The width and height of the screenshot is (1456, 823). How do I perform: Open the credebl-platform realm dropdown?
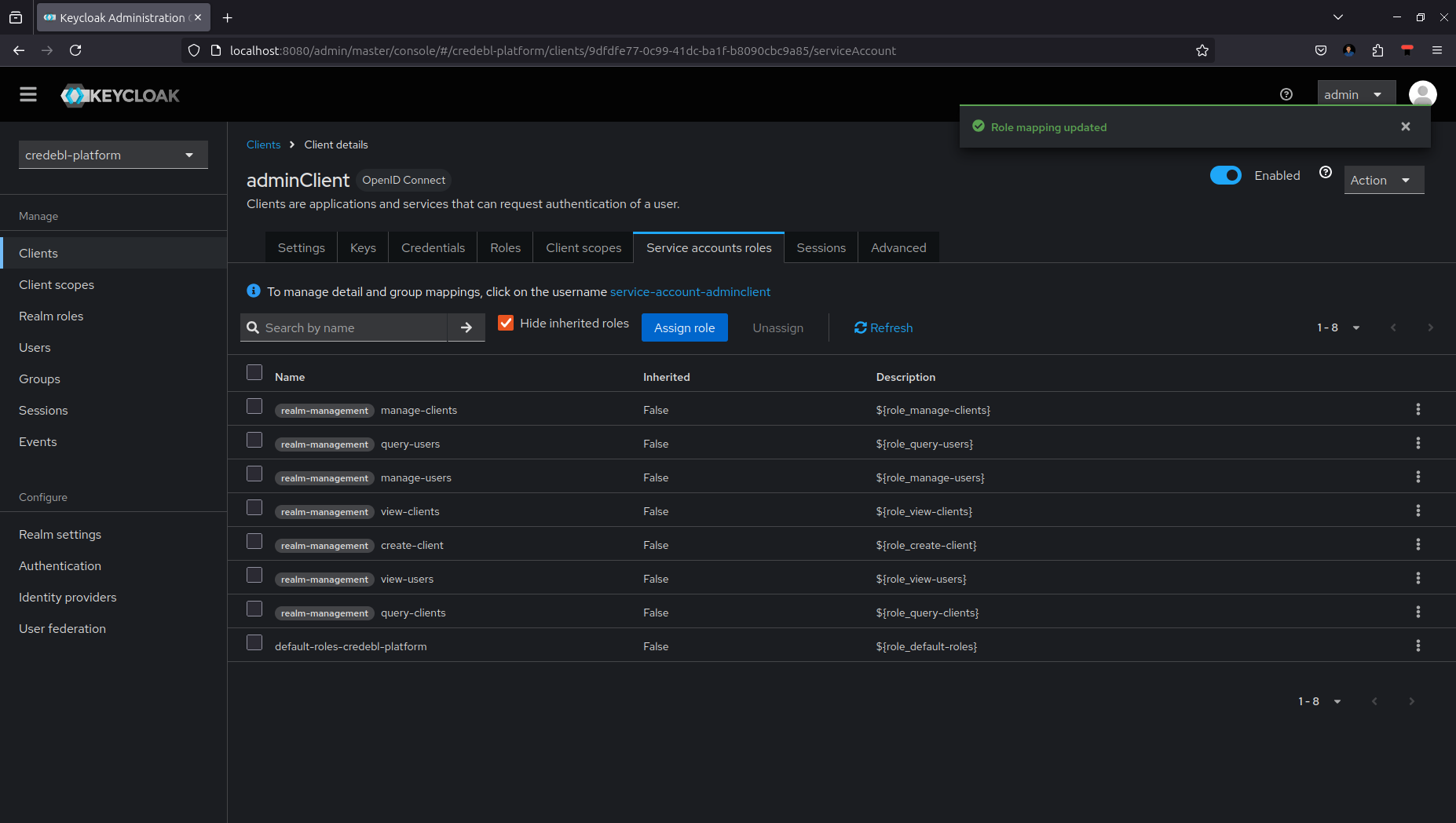[113, 155]
